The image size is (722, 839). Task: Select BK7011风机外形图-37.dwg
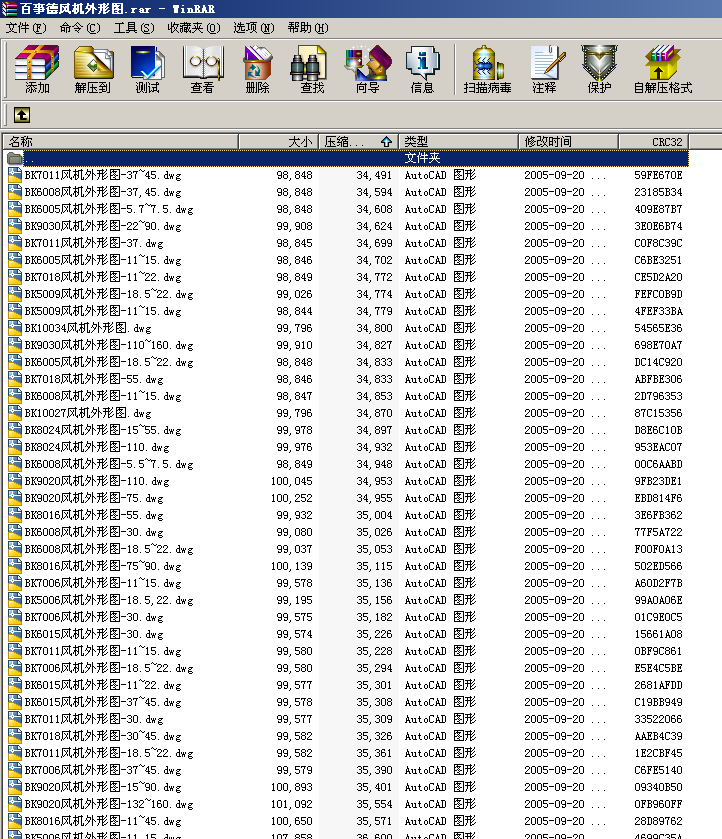[x=94, y=243]
